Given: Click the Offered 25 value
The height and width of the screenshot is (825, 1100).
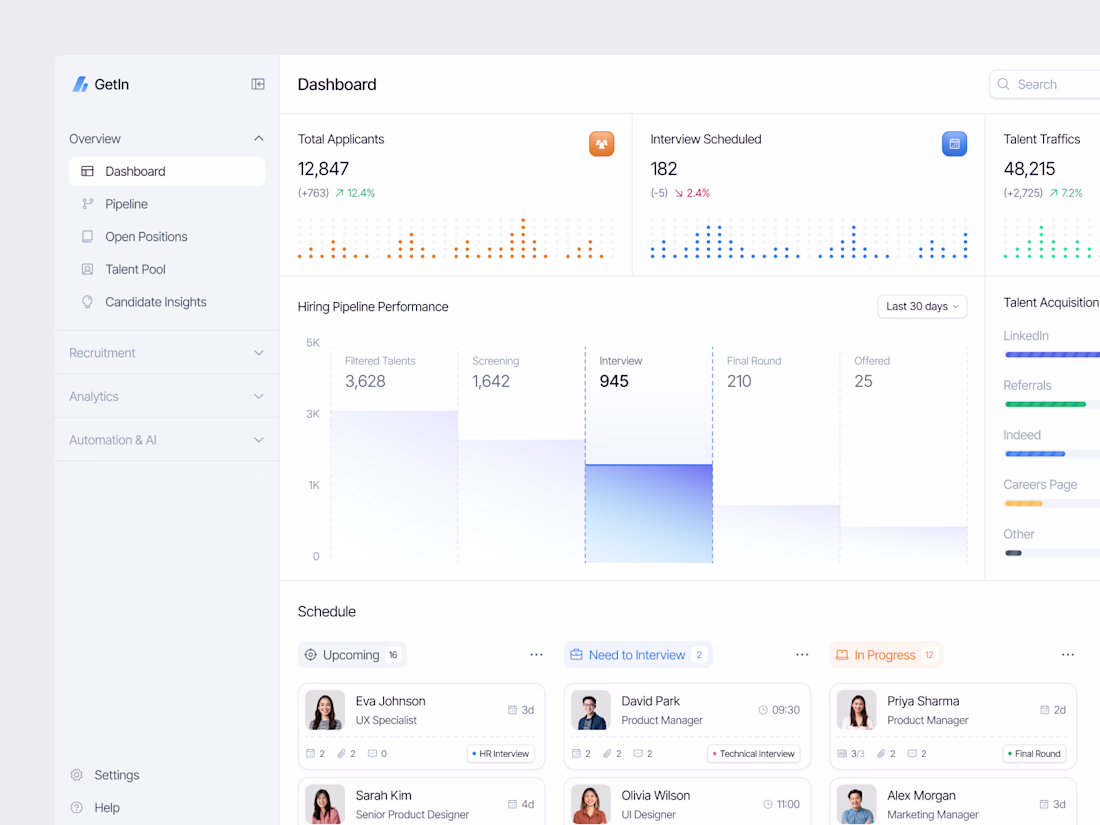Looking at the screenshot, I should [x=863, y=381].
